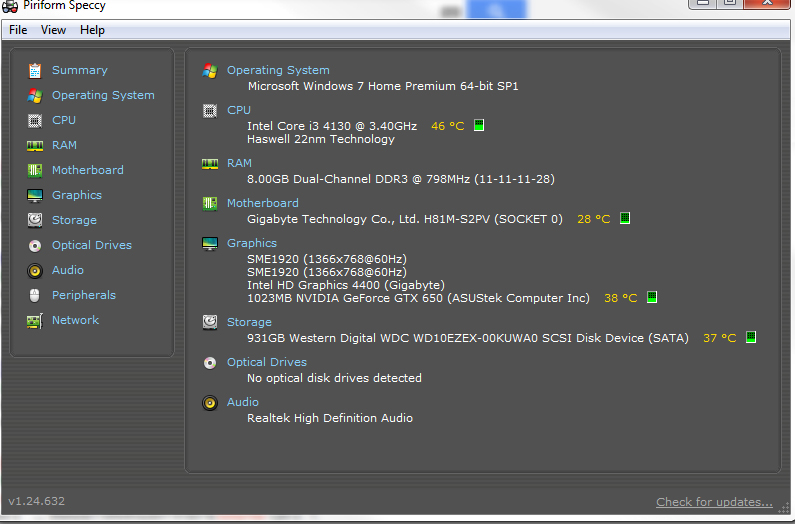Screen dimensions: 795x524
Task: Click the Graphics monitor icon in sidebar
Action: pyautogui.click(x=34, y=195)
